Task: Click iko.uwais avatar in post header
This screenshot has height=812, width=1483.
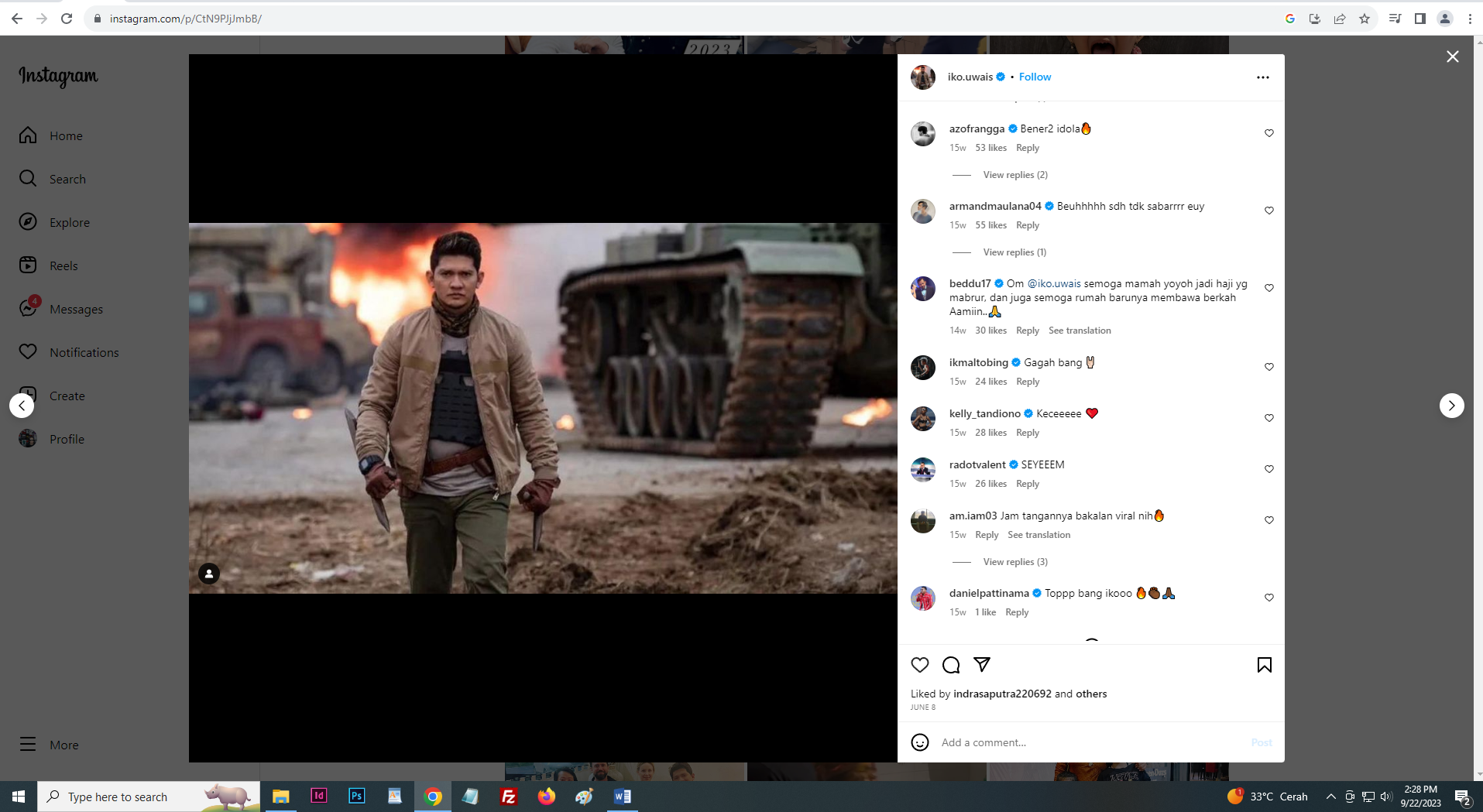Action: coord(923,77)
